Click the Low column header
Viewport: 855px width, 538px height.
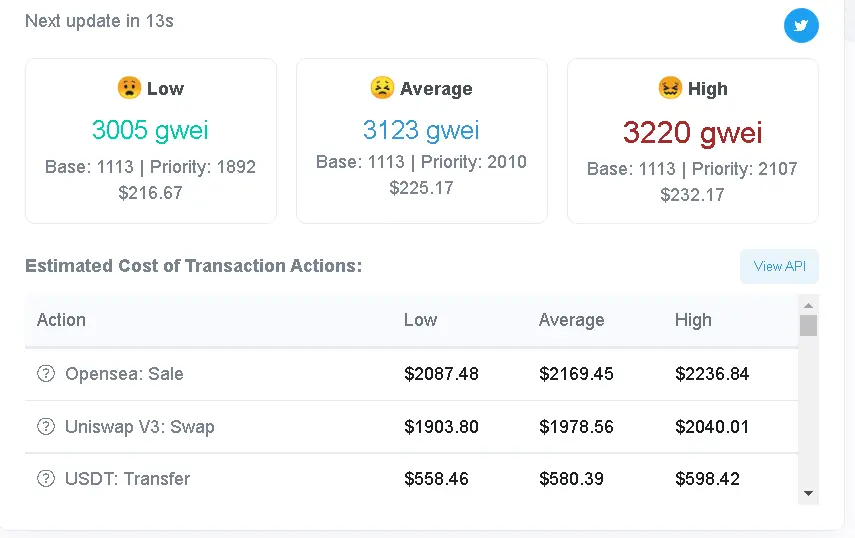pyautogui.click(x=420, y=319)
